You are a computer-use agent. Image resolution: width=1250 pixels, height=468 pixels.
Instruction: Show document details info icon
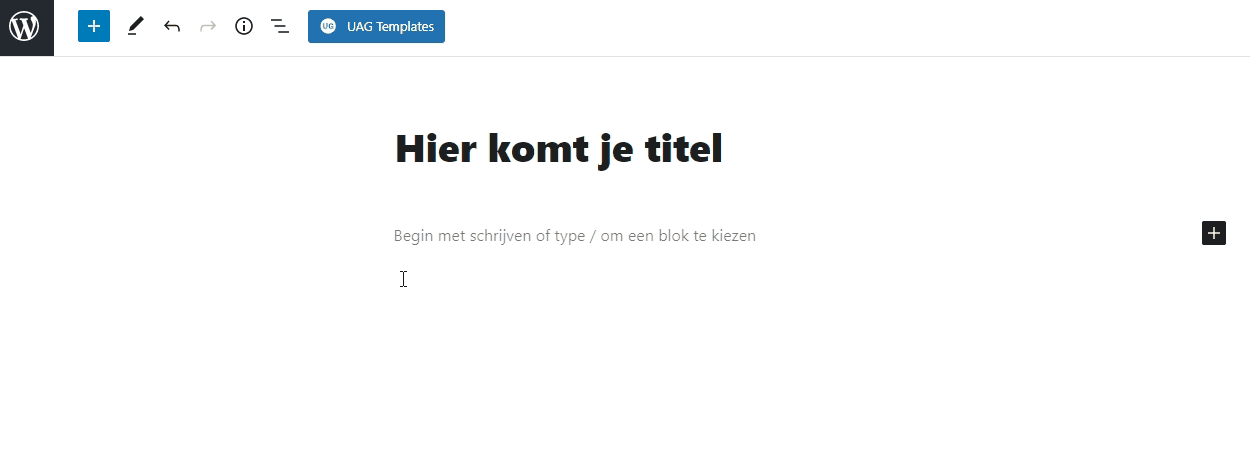(244, 27)
